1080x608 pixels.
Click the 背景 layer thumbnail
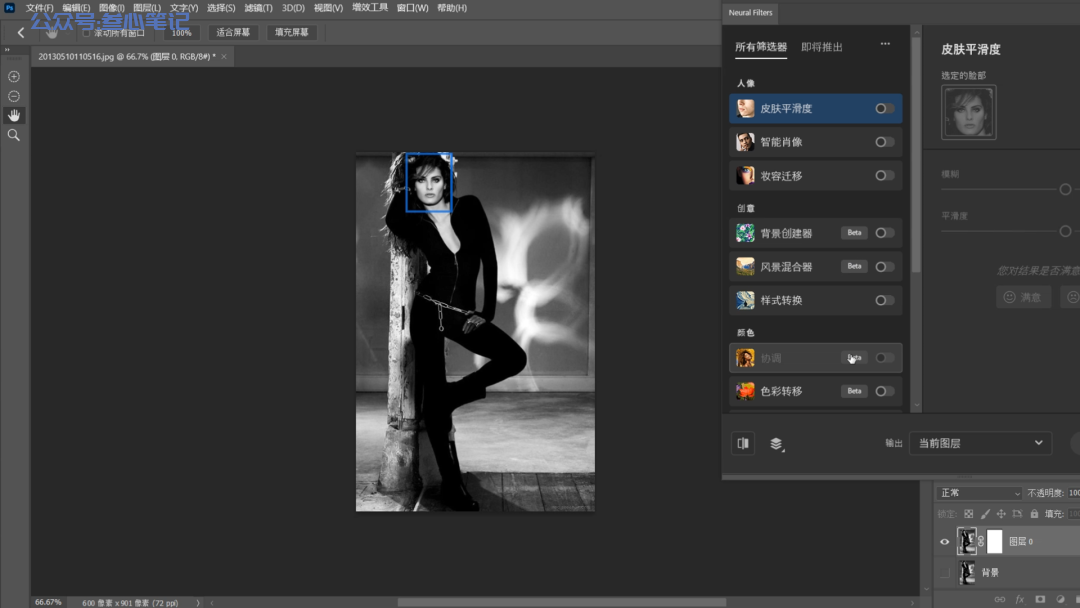tap(967, 572)
